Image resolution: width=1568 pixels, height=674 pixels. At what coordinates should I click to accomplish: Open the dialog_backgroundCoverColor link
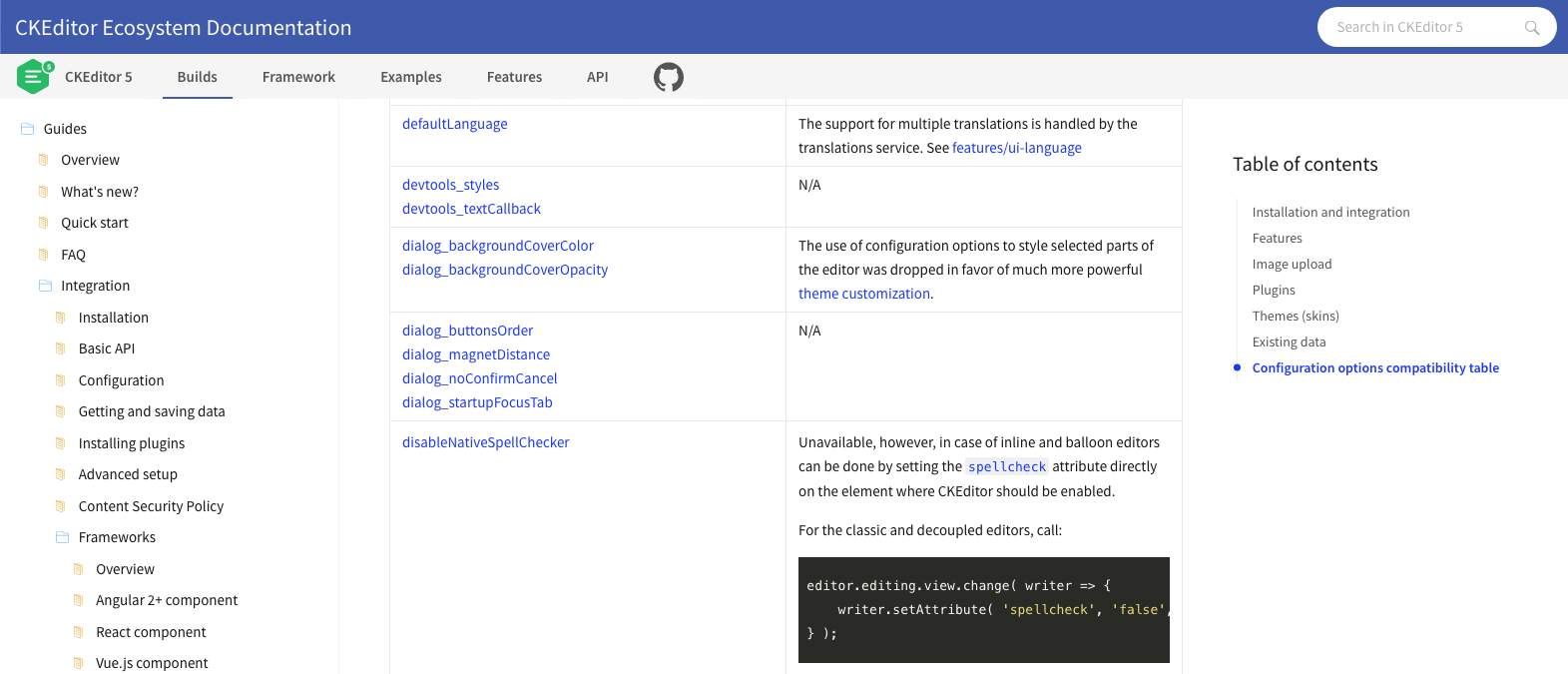498,246
